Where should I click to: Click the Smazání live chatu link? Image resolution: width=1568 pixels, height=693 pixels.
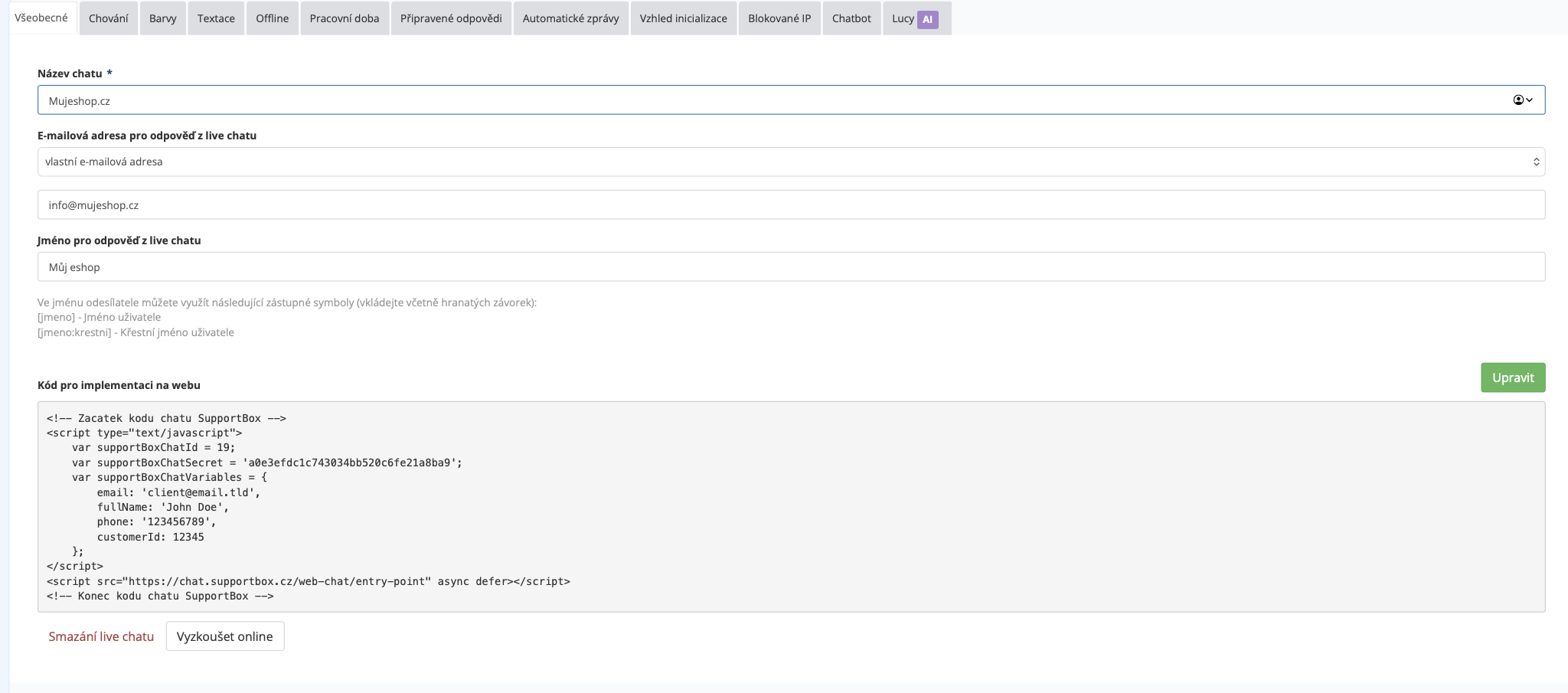[x=101, y=636]
